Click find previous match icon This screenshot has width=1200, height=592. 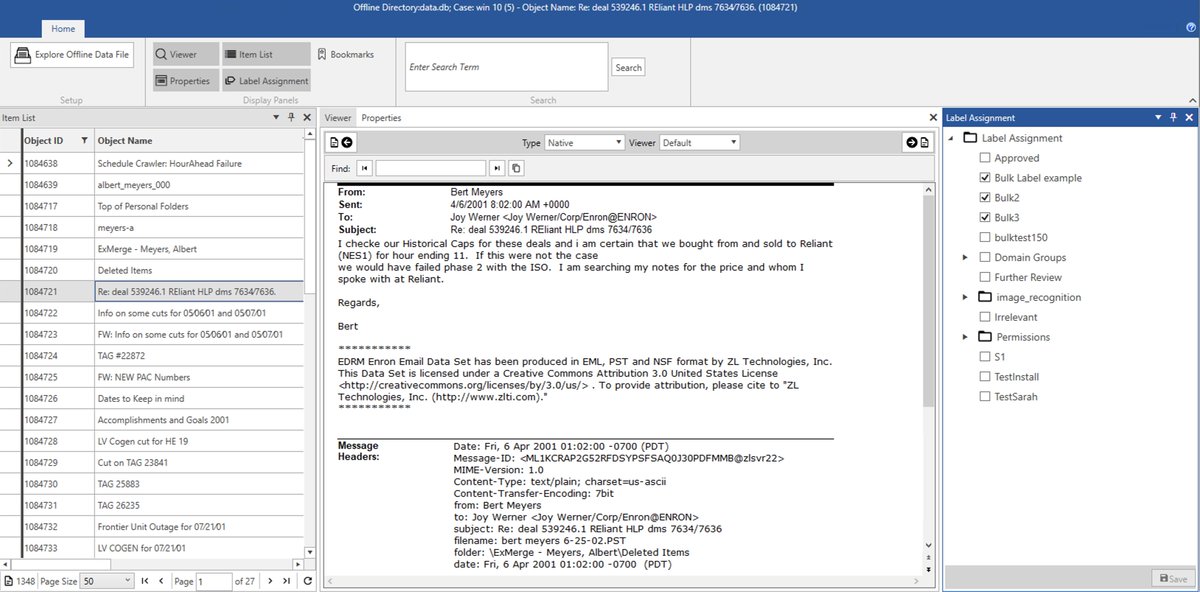[364, 168]
